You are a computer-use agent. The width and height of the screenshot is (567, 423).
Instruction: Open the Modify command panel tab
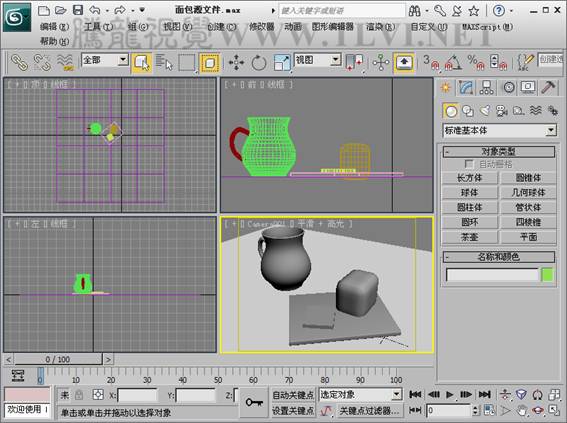pos(466,87)
